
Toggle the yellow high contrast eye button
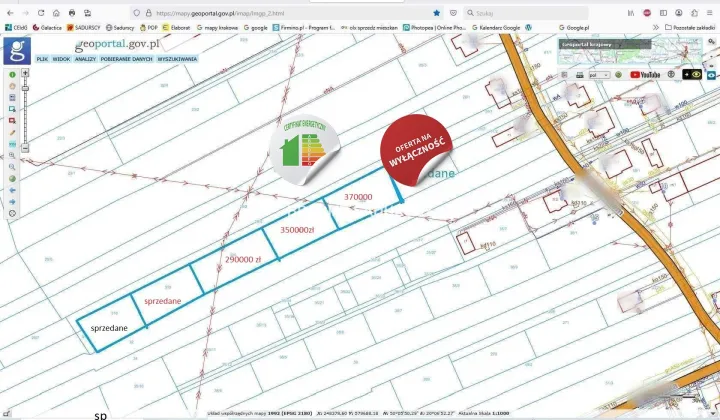tap(692, 74)
